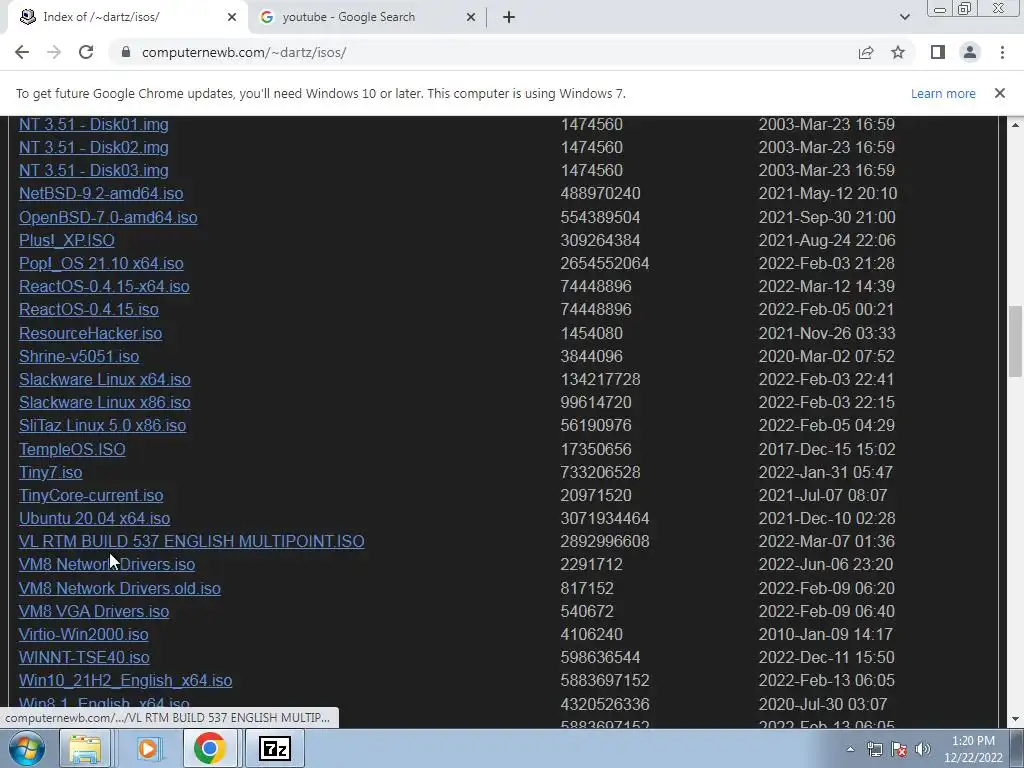Show hidden tray icons arrow

click(x=850, y=749)
